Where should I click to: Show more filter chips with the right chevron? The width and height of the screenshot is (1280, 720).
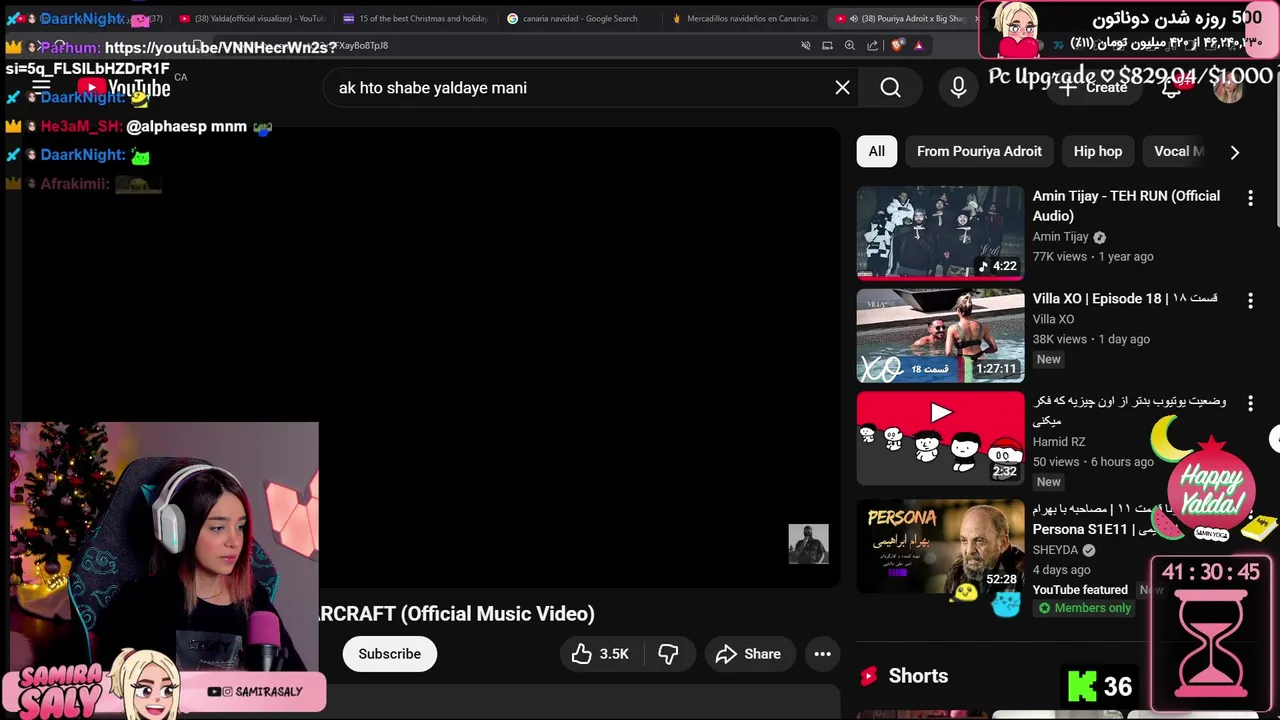[1234, 152]
